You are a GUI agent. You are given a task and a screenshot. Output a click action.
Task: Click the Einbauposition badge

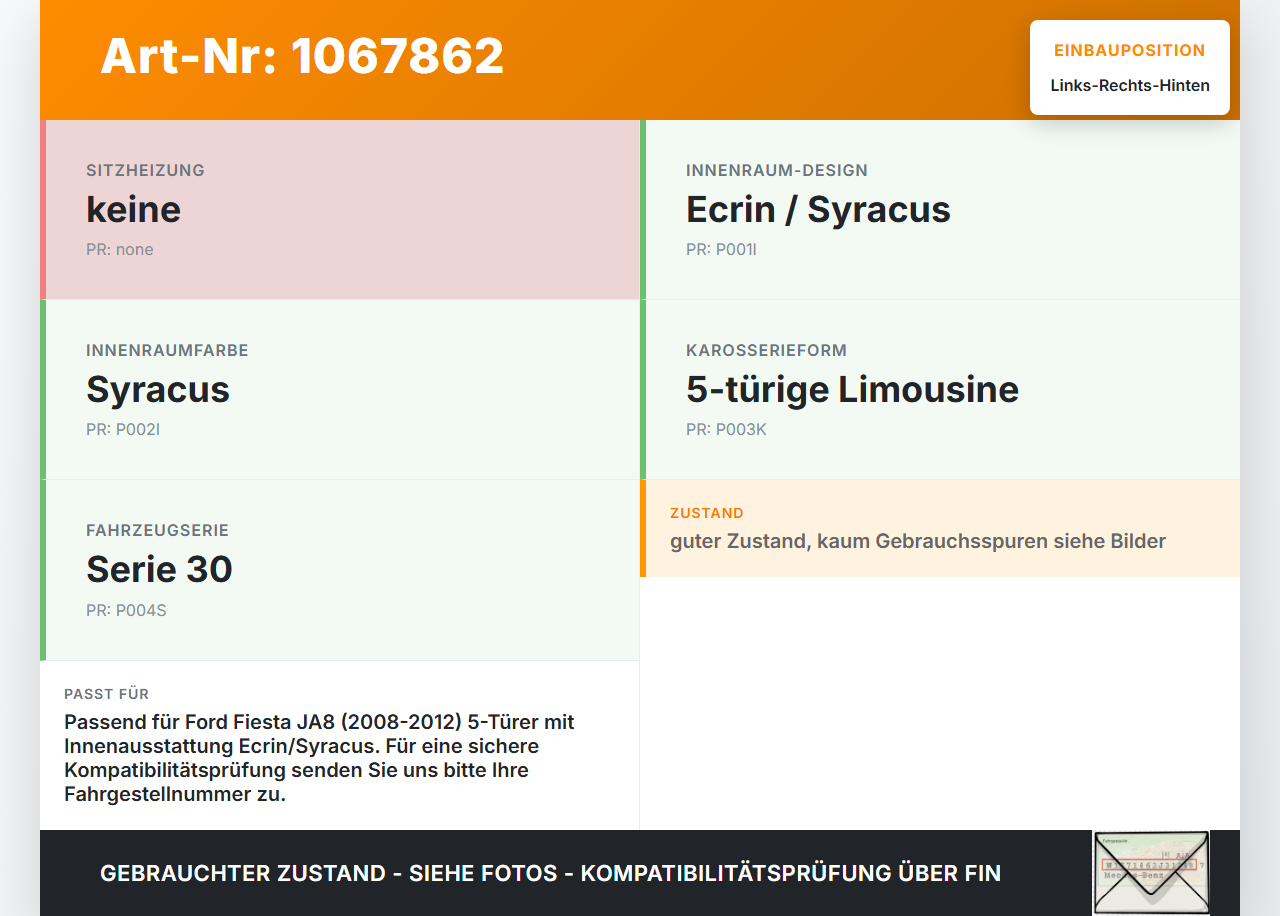point(1130,68)
